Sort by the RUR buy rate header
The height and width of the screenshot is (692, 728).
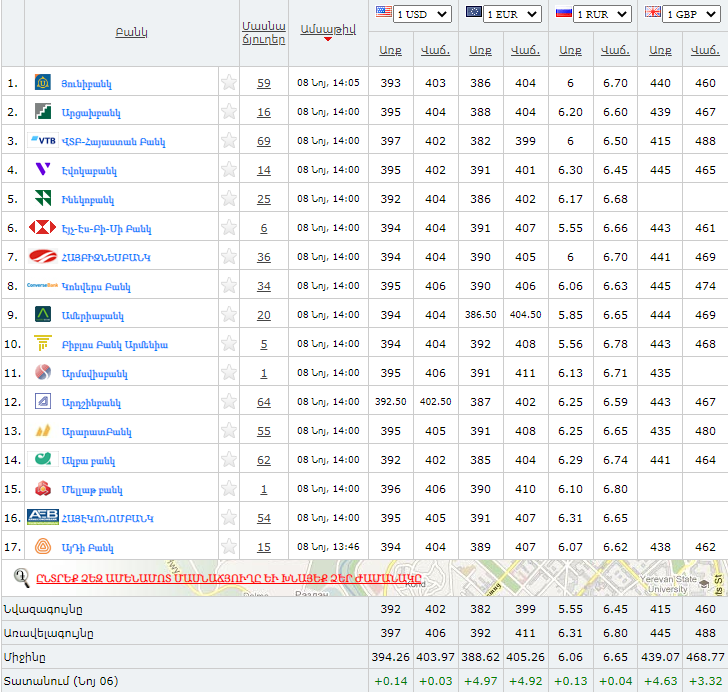[x=571, y=50]
